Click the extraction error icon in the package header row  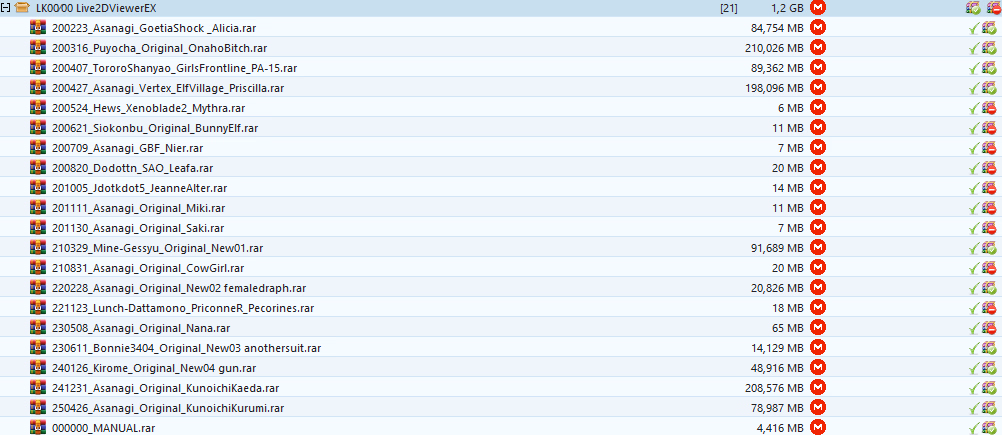(x=989, y=8)
